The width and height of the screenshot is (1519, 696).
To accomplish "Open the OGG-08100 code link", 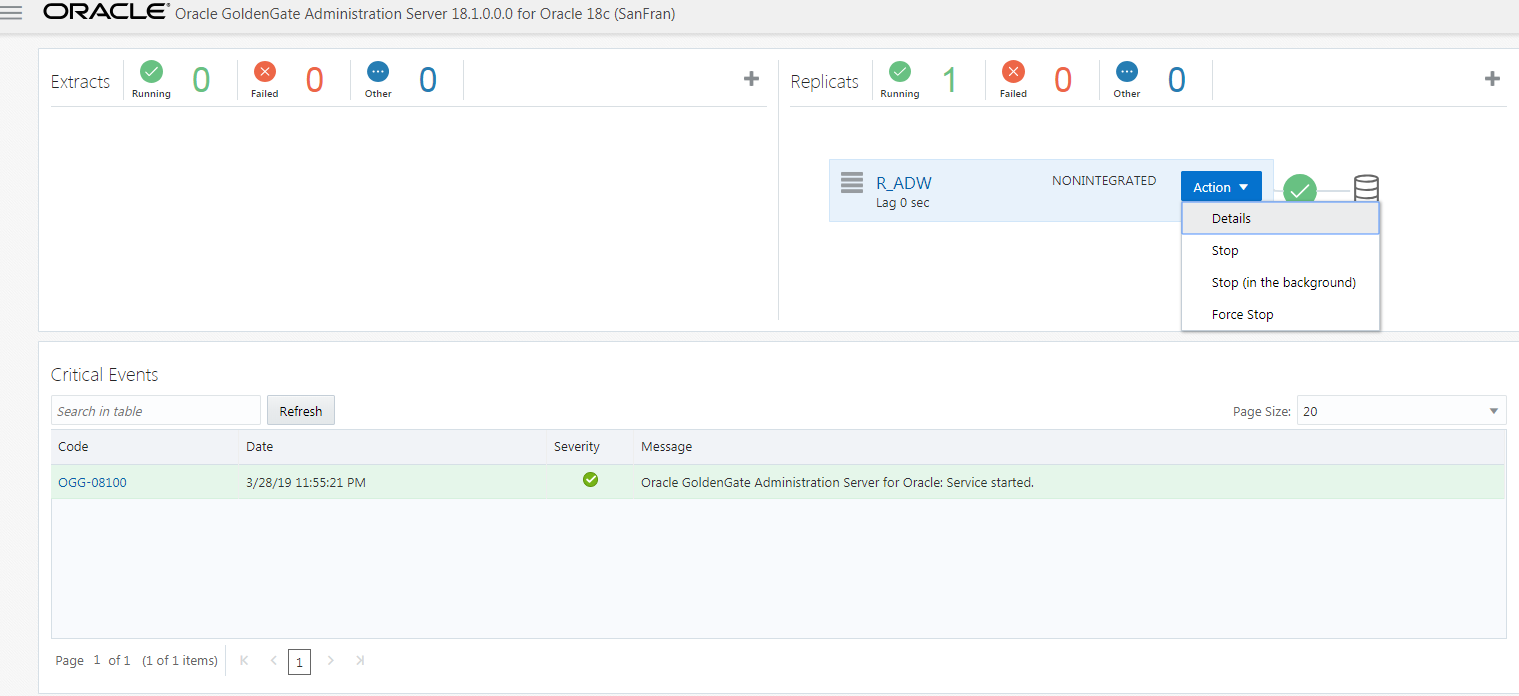I will [x=92, y=482].
